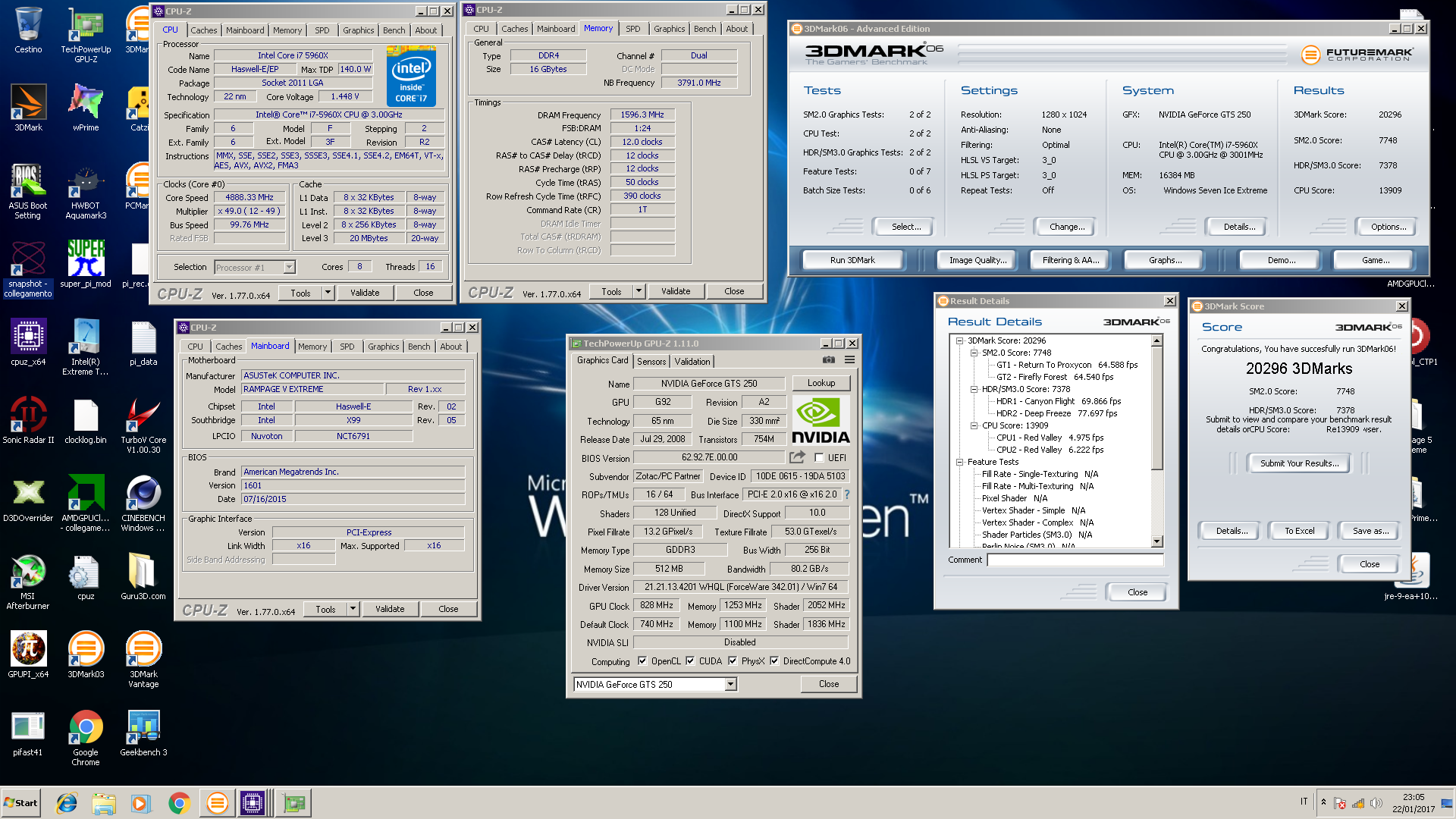Click the volume icon in system tray

(1376, 803)
